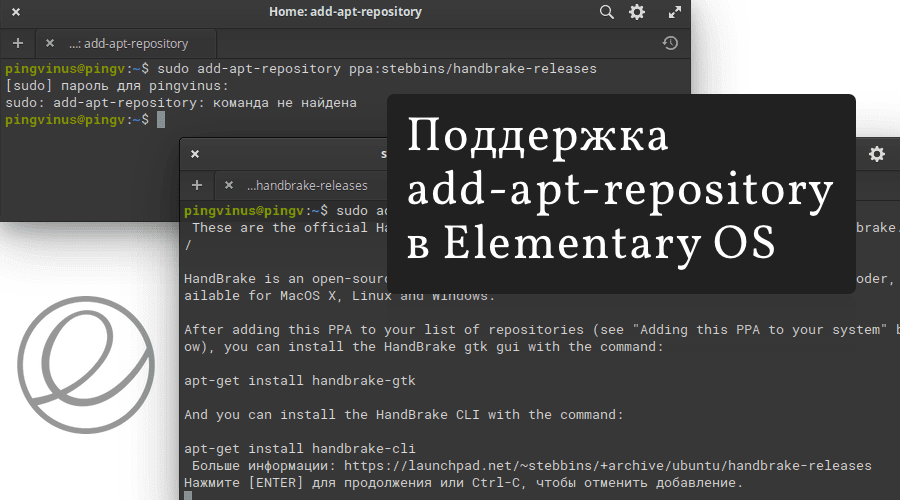This screenshot has height=500, width=900.
Task: Add new tab in handbrake-releases terminal
Action: pos(197,185)
